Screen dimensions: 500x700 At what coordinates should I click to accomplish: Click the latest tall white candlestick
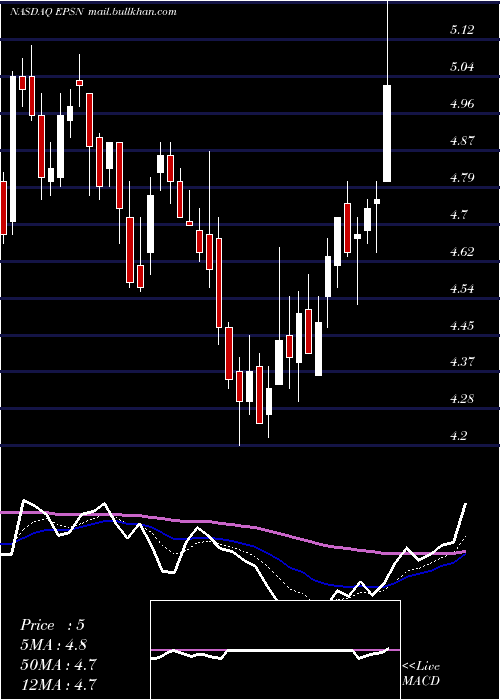click(387, 133)
